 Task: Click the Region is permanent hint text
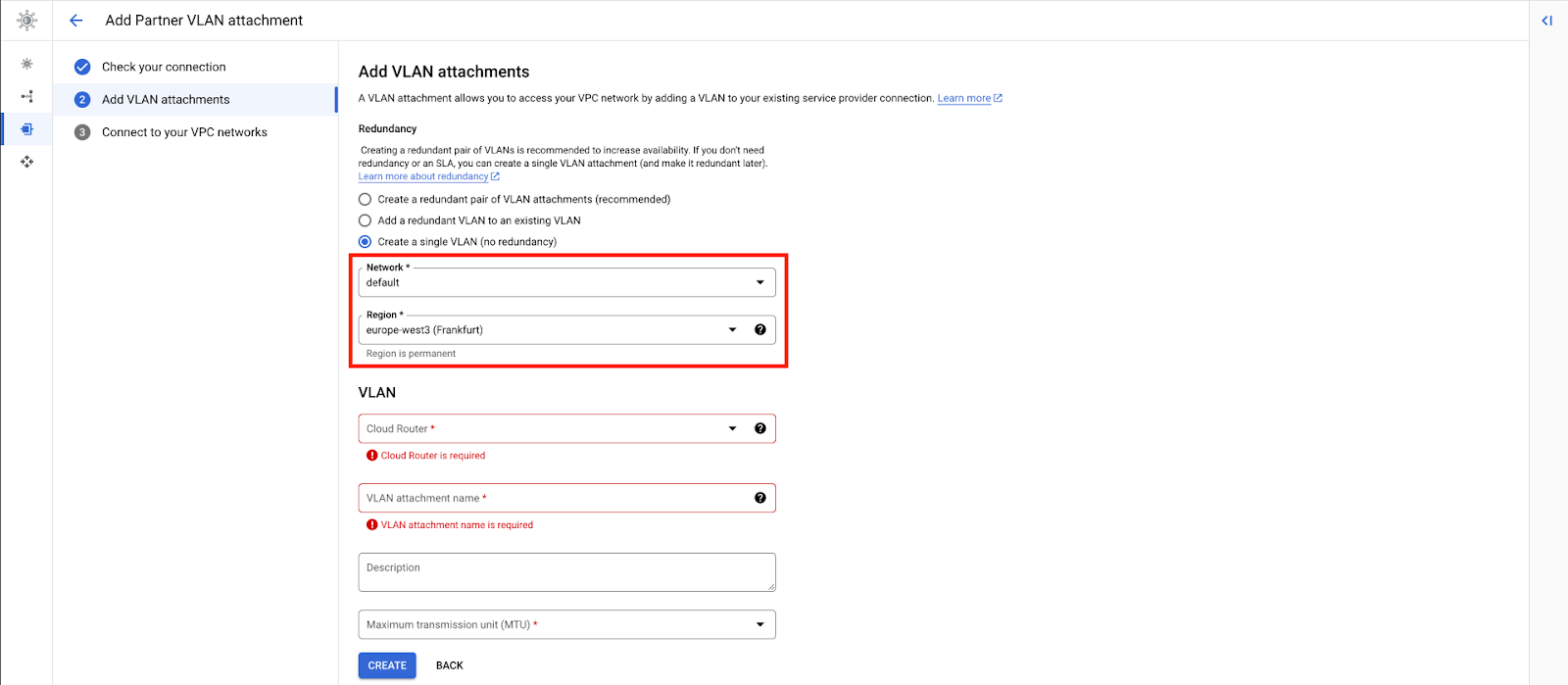411,354
